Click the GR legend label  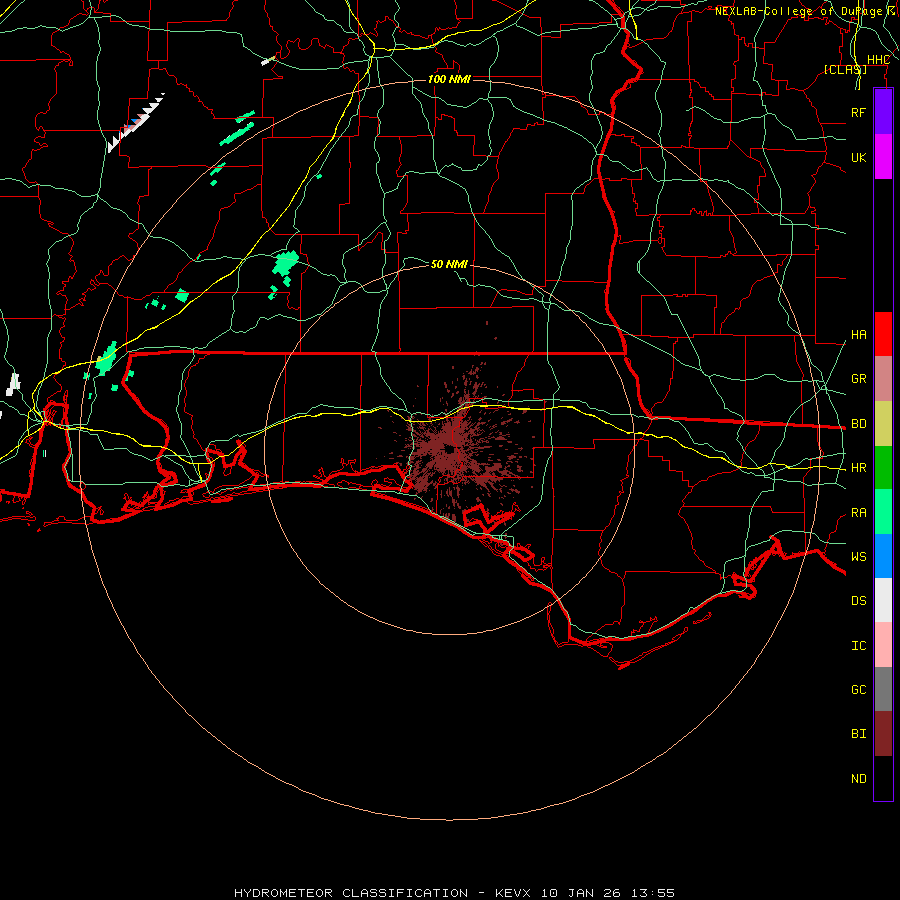click(858, 379)
